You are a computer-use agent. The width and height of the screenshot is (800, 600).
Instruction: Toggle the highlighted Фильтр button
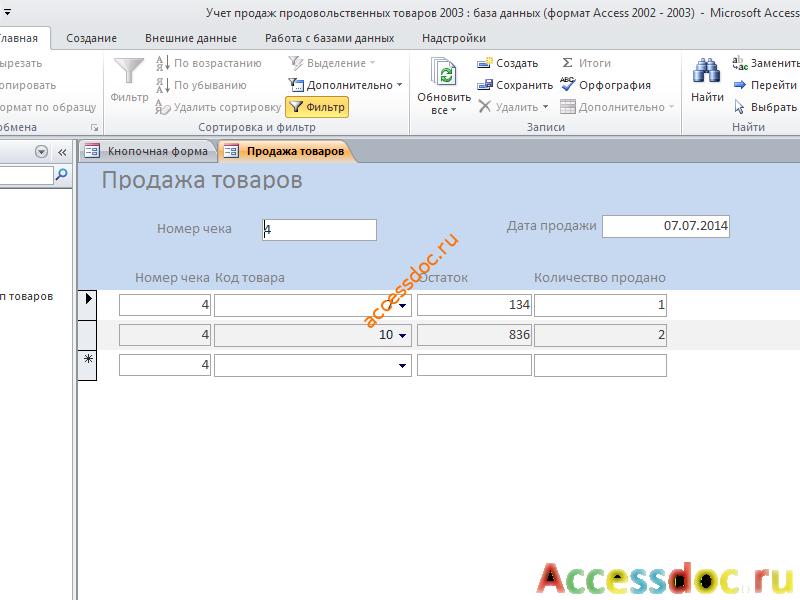(317, 107)
